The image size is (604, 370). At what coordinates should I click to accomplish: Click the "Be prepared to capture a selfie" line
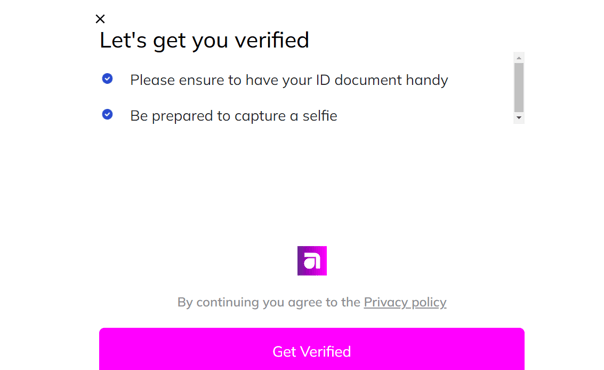[233, 116]
